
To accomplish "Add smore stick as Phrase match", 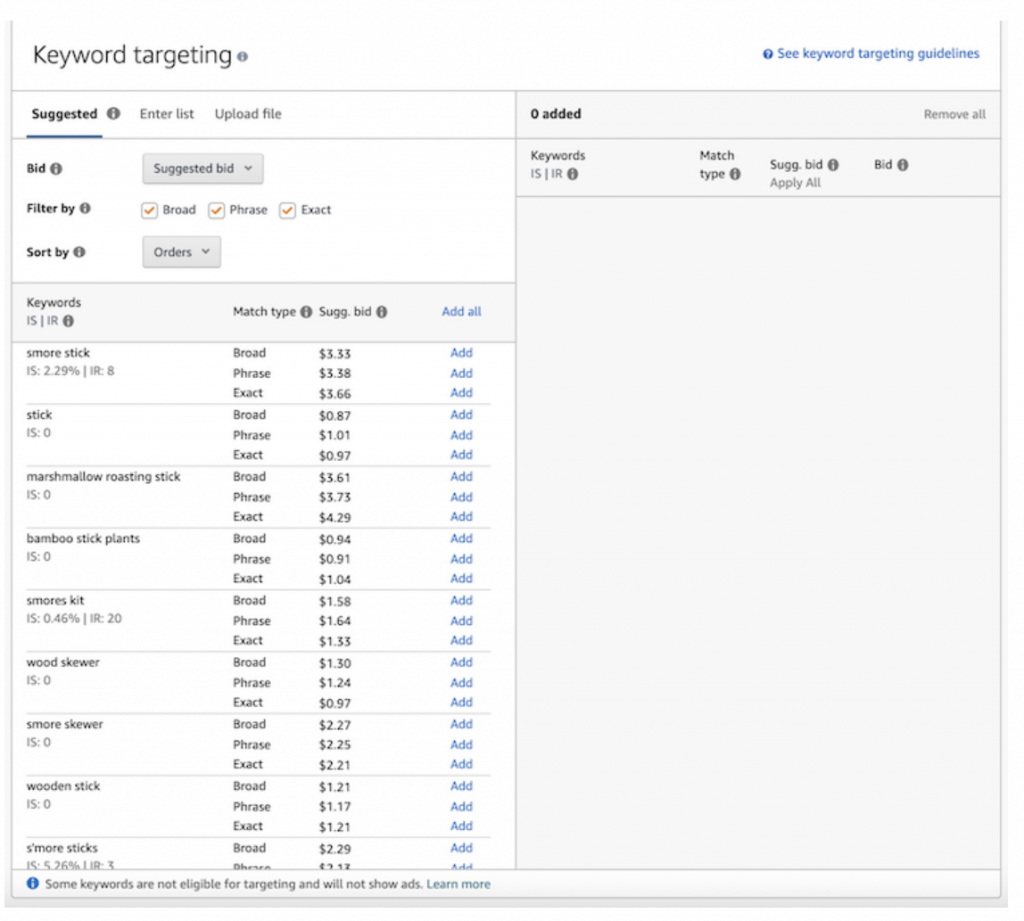I will click(461, 373).
